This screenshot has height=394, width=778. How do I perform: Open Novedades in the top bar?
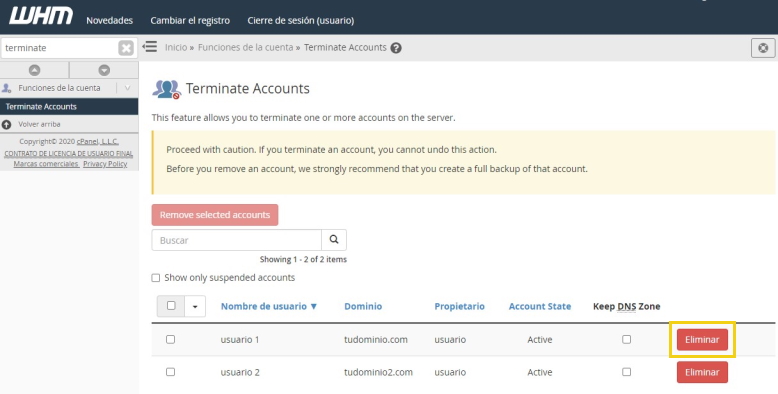click(x=110, y=21)
